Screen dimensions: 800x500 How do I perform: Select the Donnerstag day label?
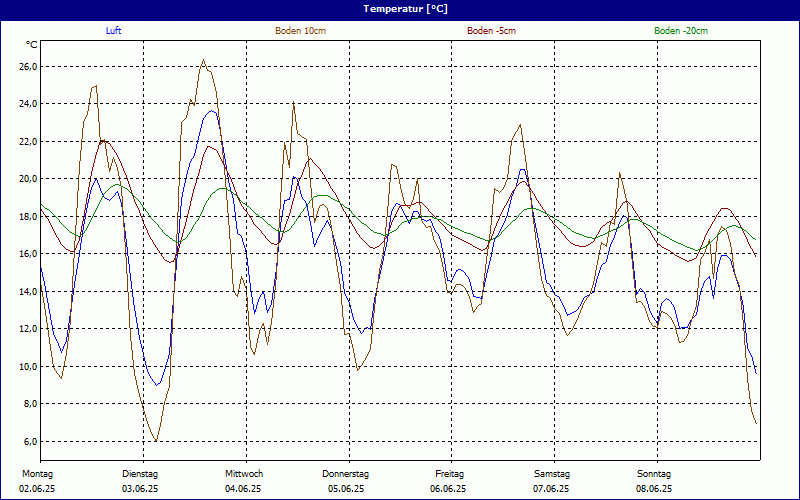[x=346, y=473]
